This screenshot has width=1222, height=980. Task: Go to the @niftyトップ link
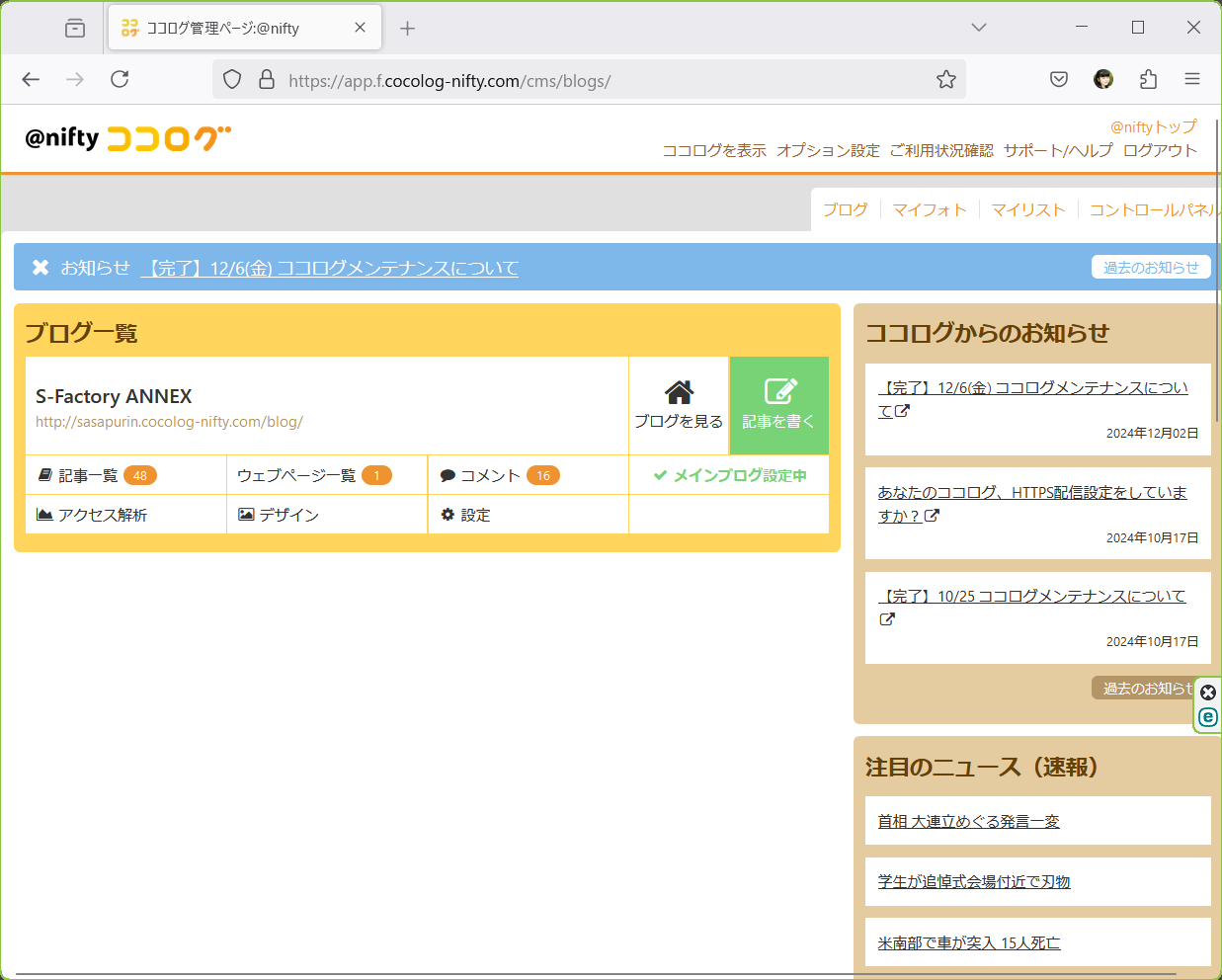pyautogui.click(x=1154, y=126)
